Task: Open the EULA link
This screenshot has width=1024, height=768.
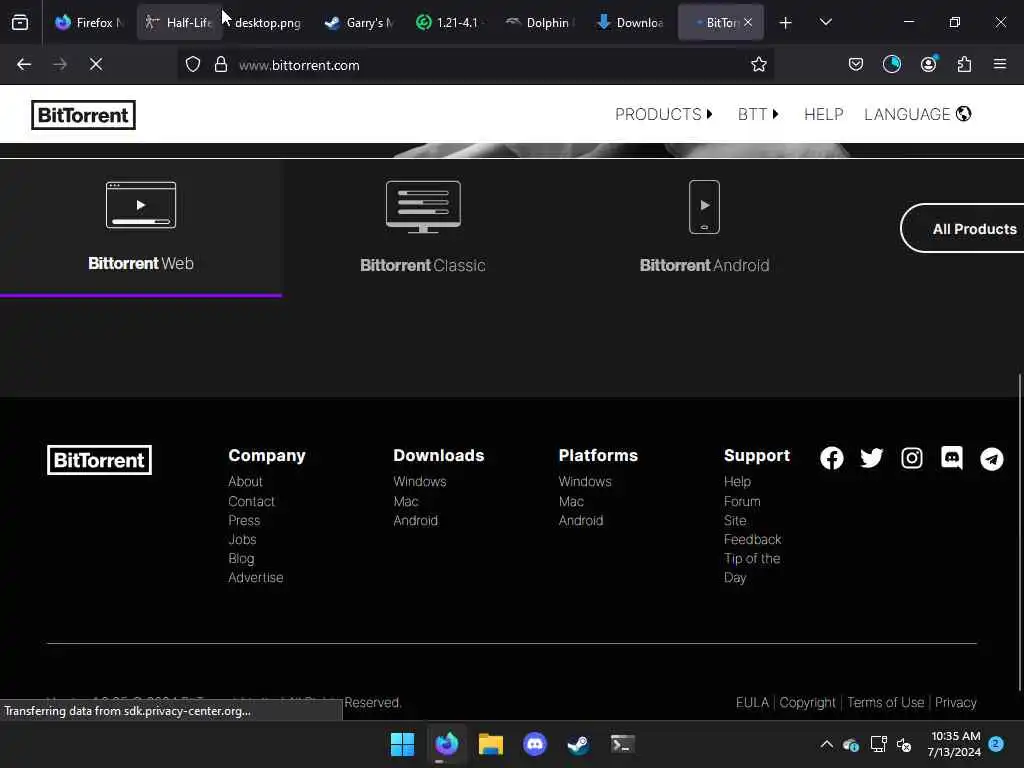Action: pyautogui.click(x=752, y=702)
